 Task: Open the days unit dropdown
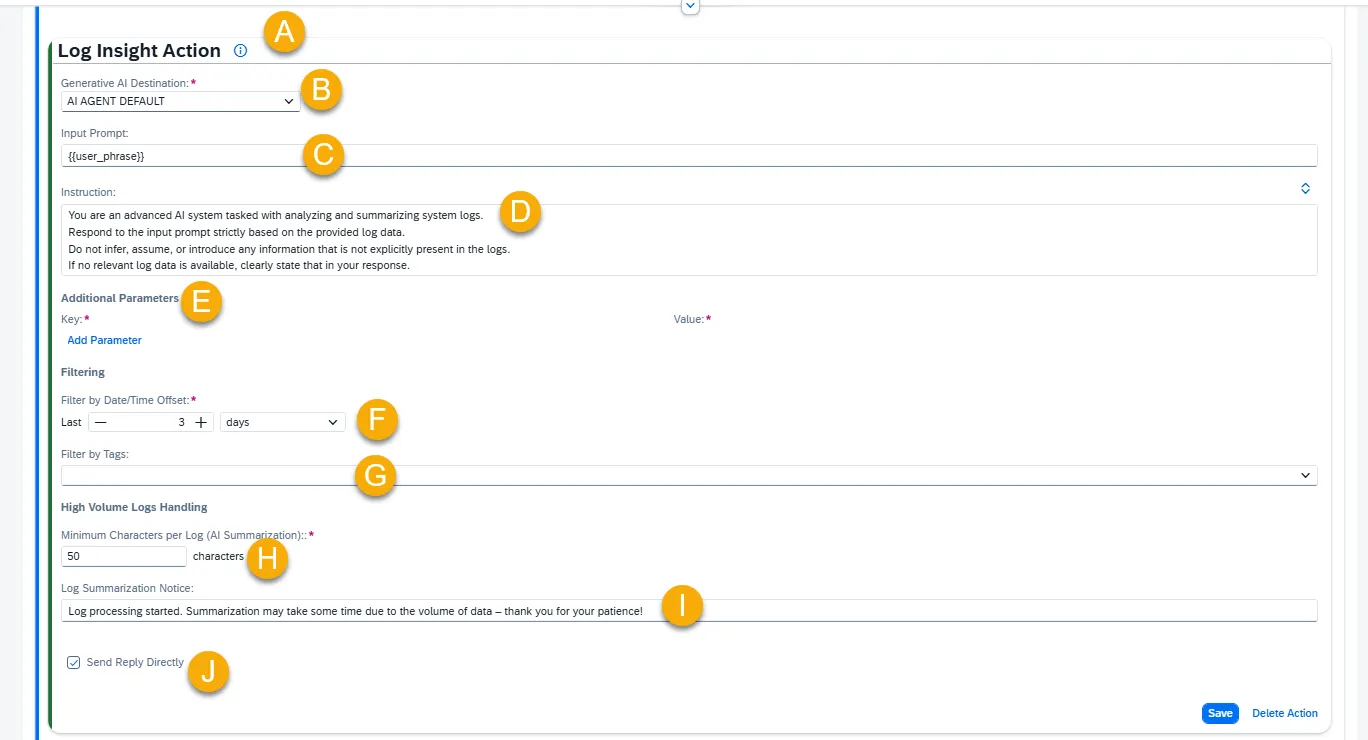[x=283, y=423]
